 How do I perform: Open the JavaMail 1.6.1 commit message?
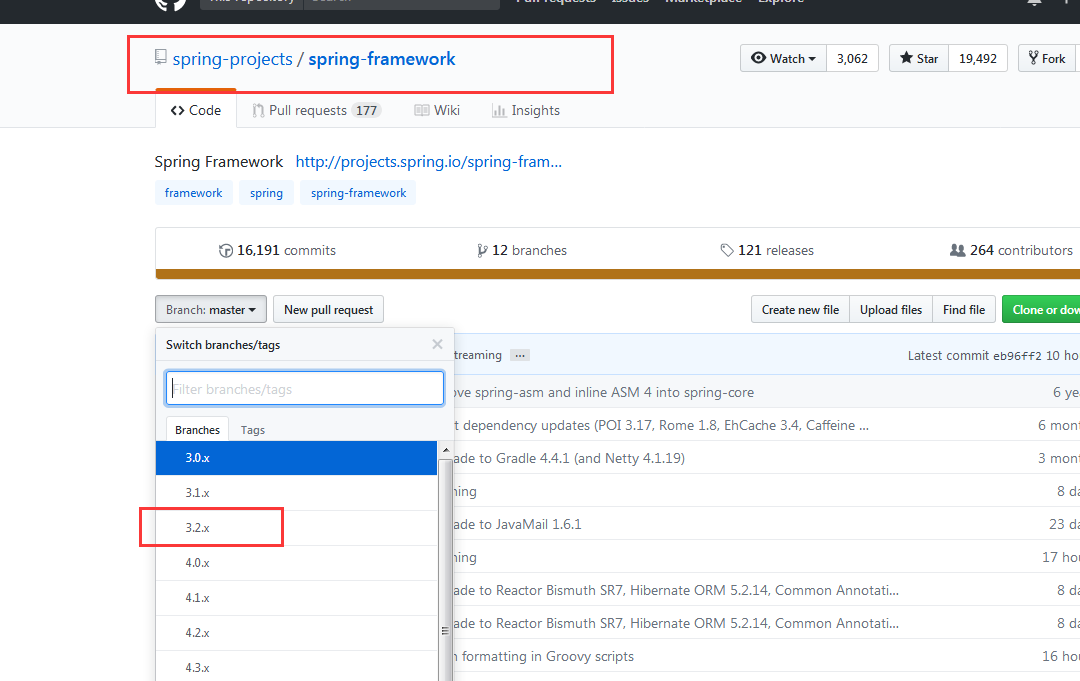click(518, 525)
